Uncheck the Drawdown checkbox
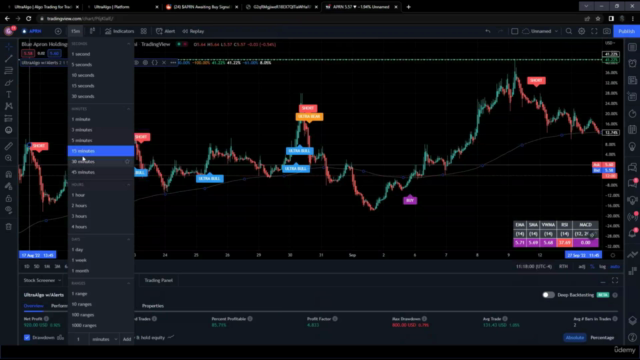 pos(27,338)
